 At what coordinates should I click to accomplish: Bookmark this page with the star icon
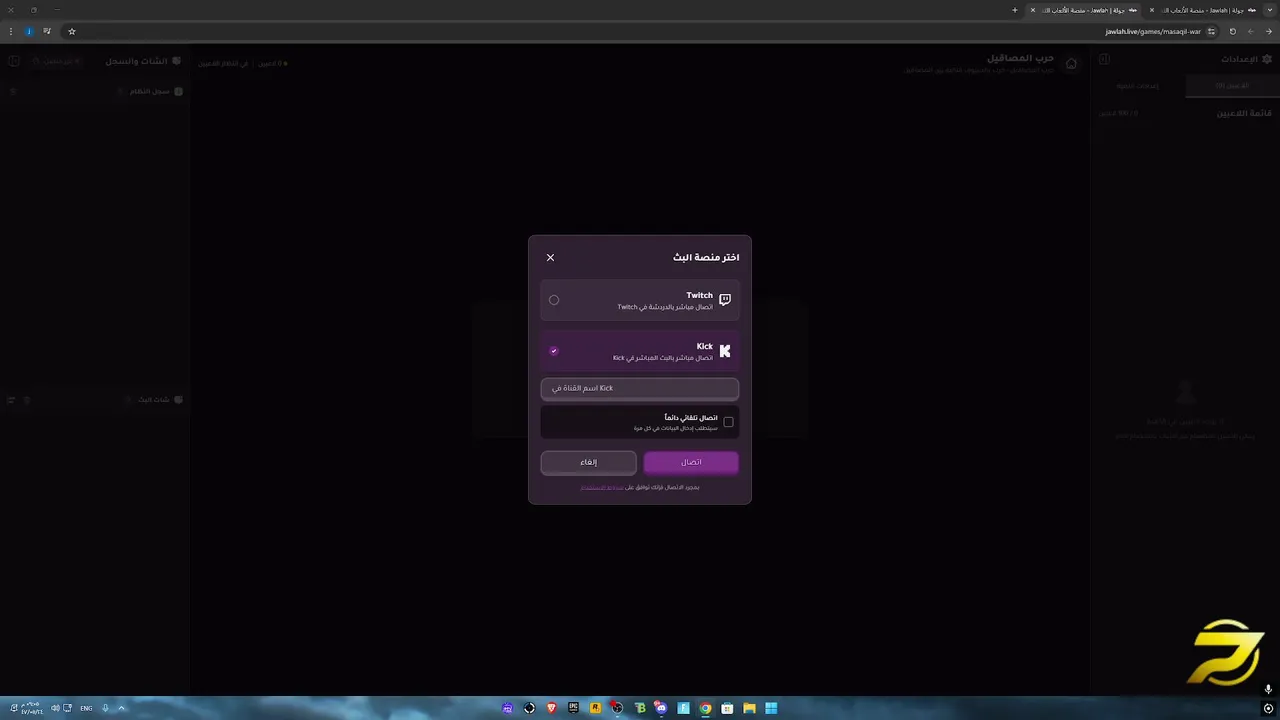[x=72, y=31]
